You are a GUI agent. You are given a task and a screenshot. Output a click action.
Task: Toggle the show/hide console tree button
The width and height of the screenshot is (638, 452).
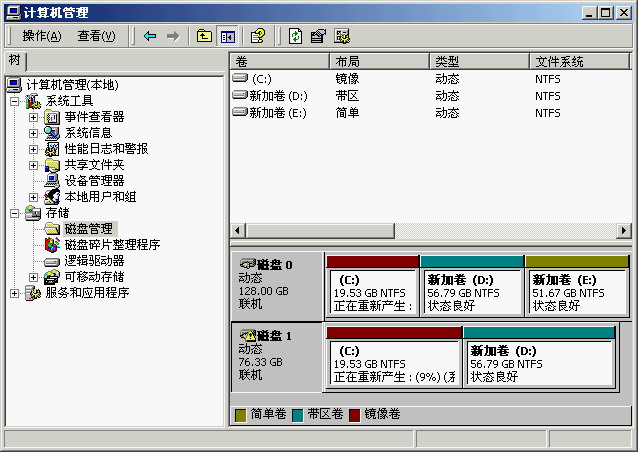pos(227,36)
